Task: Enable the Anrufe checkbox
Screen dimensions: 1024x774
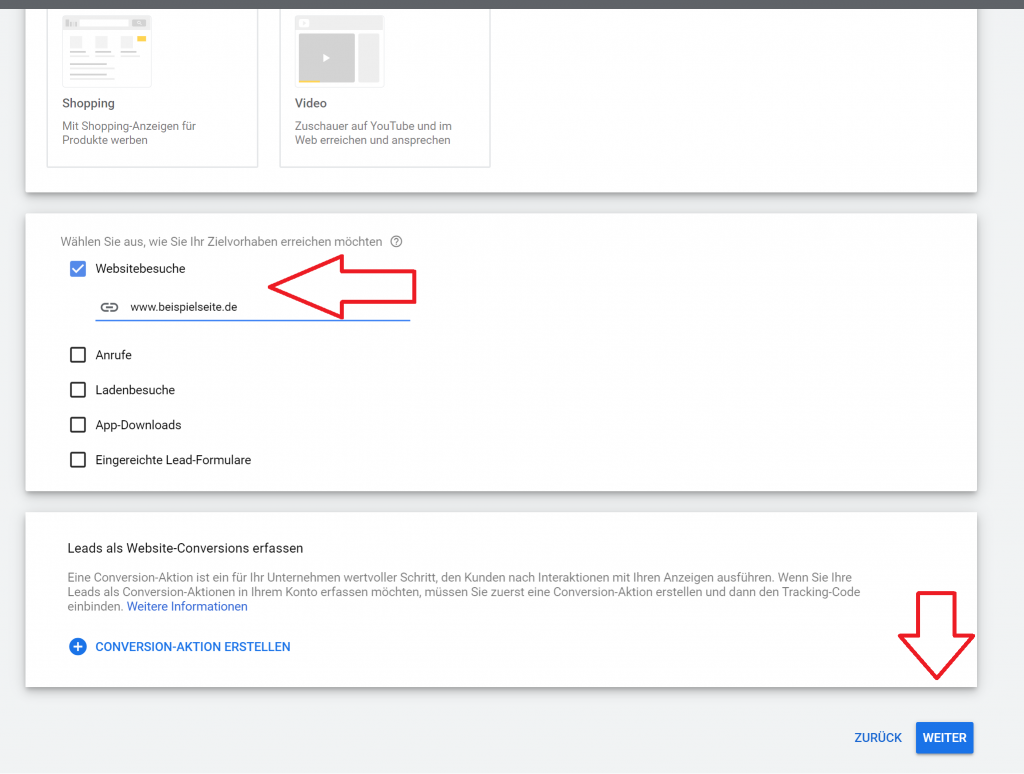Action: 78,355
